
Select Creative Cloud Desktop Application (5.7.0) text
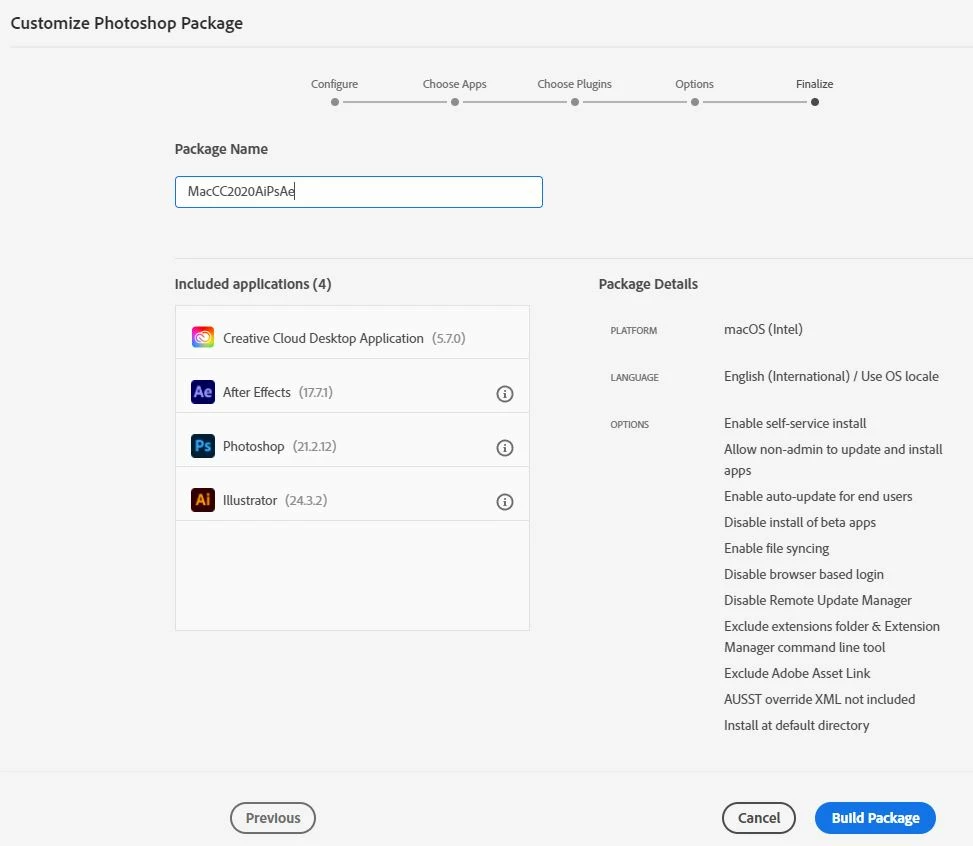344,338
